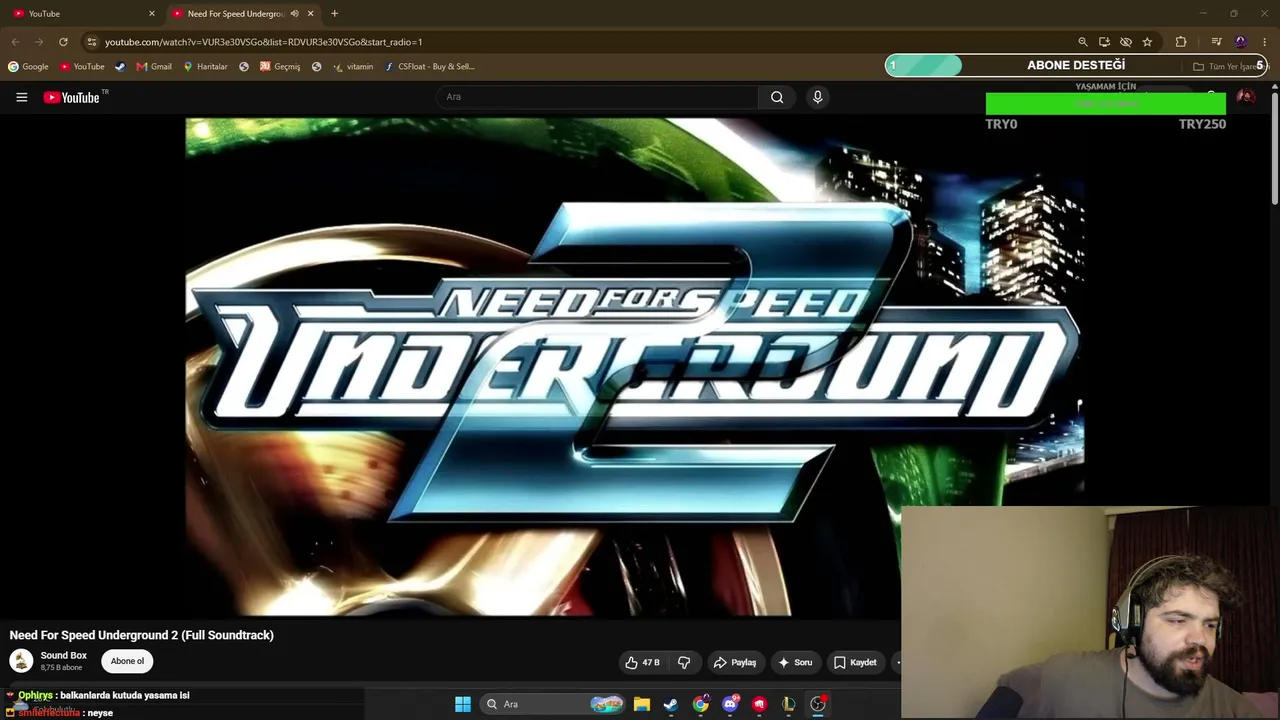Screen dimensions: 1280x720
Task: Open the vitamin bookmark
Action: [353, 67]
